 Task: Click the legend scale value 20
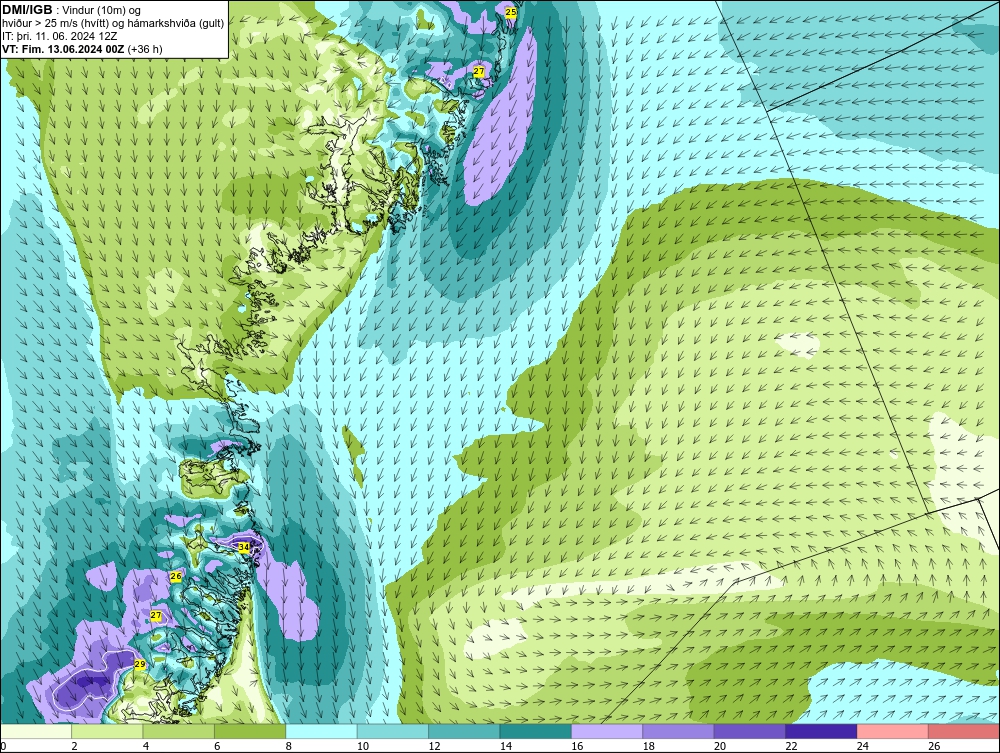[x=720, y=747]
